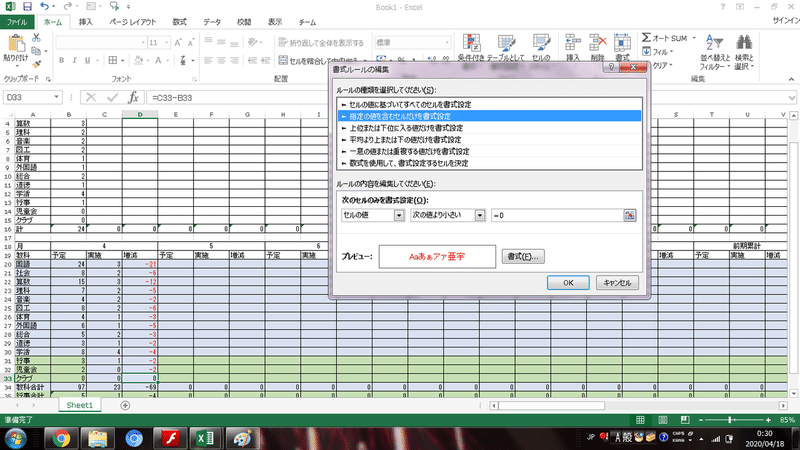This screenshot has width=800, height=450.
Task: Switch to the データ ribbon tab
Action: click(x=212, y=22)
